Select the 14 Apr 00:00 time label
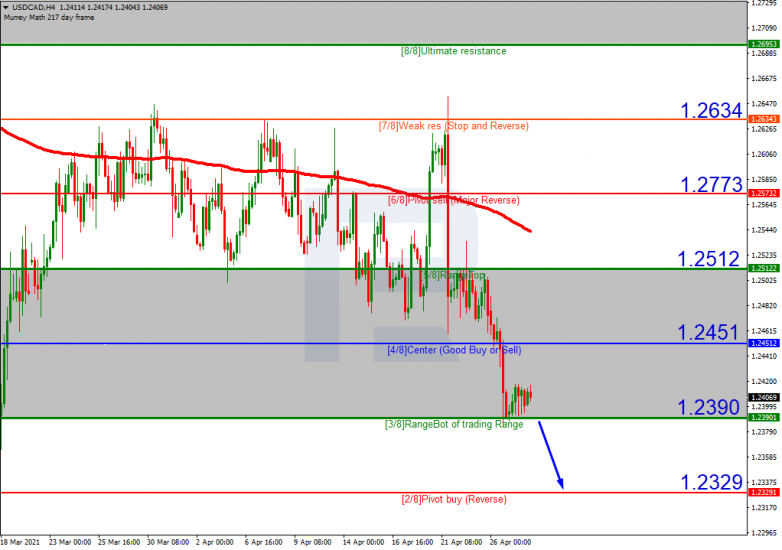782x550 pixels. [x=363, y=542]
